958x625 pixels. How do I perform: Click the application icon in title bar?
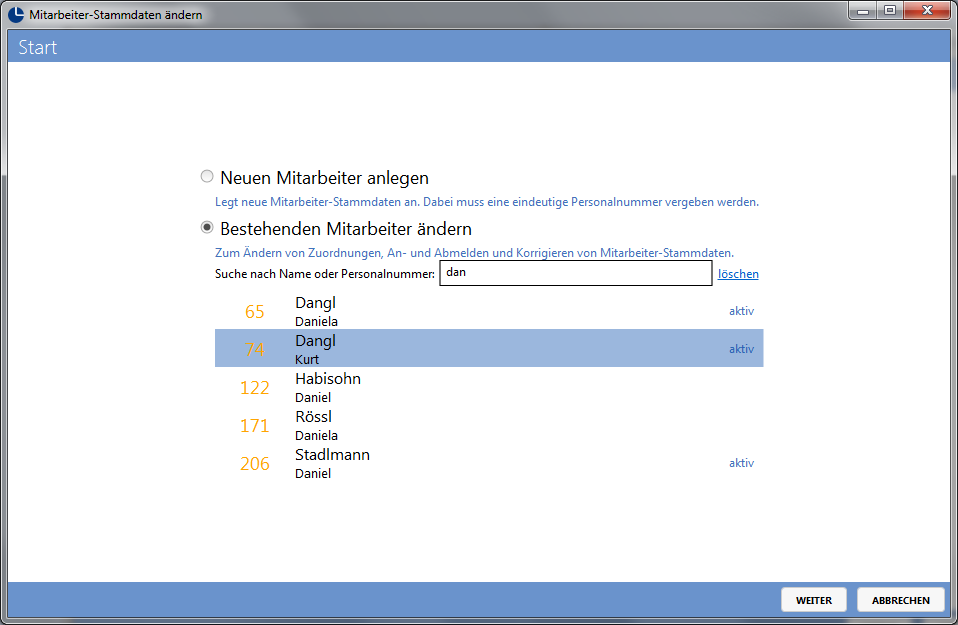(x=16, y=14)
